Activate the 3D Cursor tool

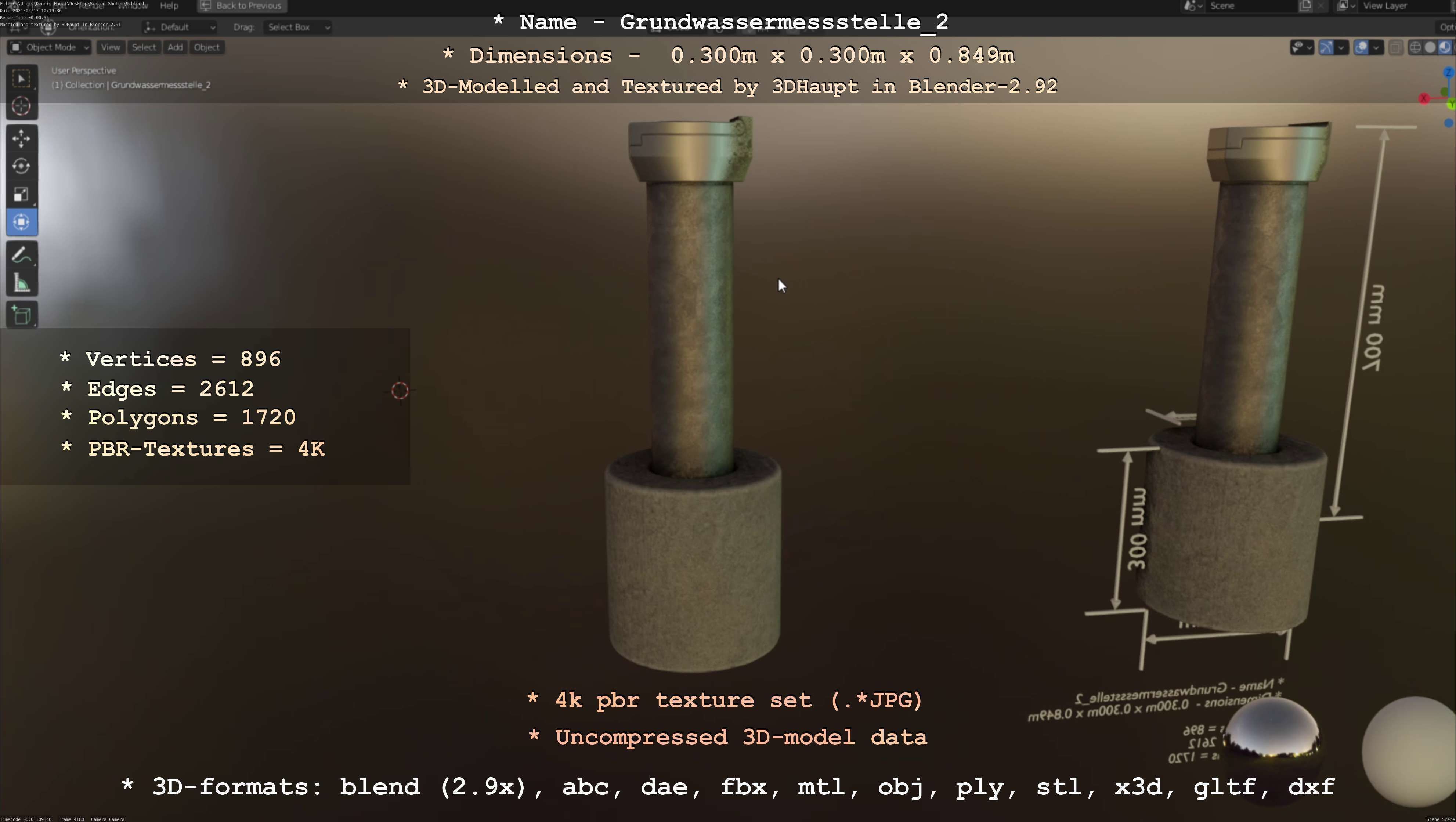21,106
